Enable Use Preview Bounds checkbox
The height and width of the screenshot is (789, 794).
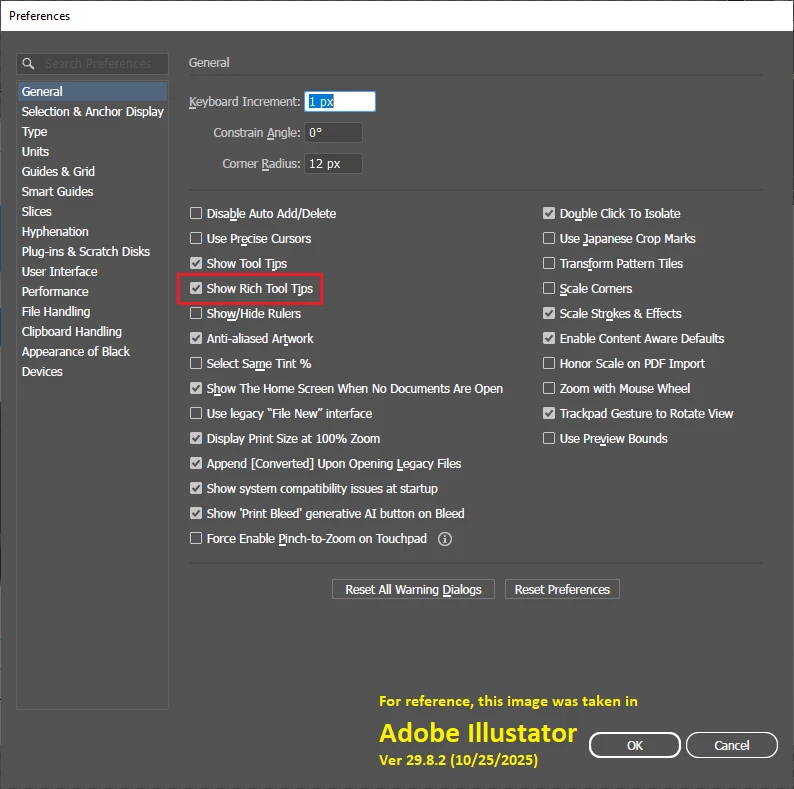(x=549, y=438)
